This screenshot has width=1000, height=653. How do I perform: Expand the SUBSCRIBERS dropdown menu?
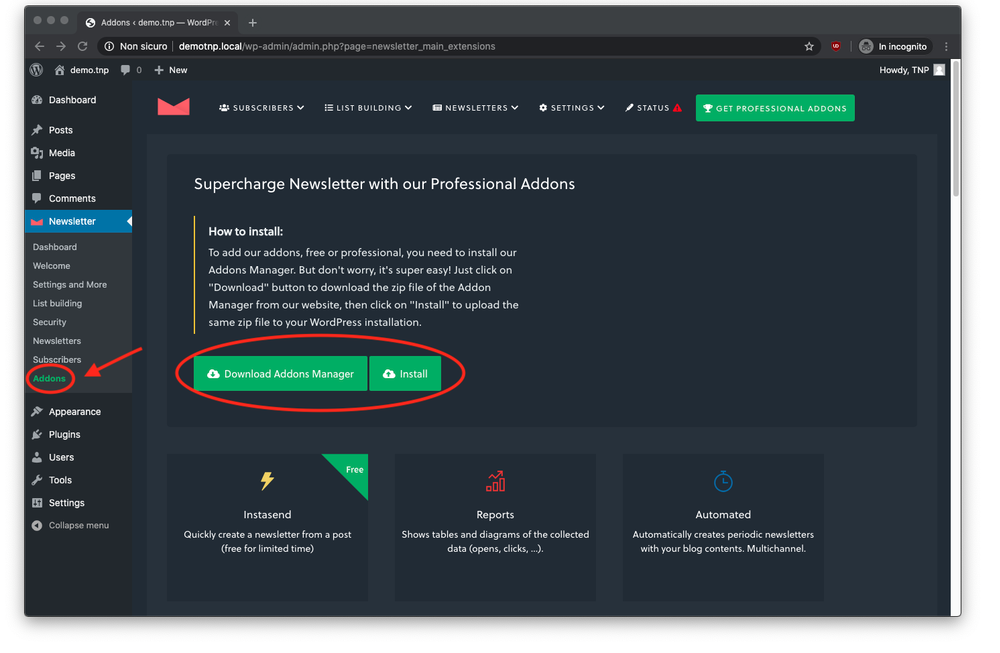coord(261,108)
